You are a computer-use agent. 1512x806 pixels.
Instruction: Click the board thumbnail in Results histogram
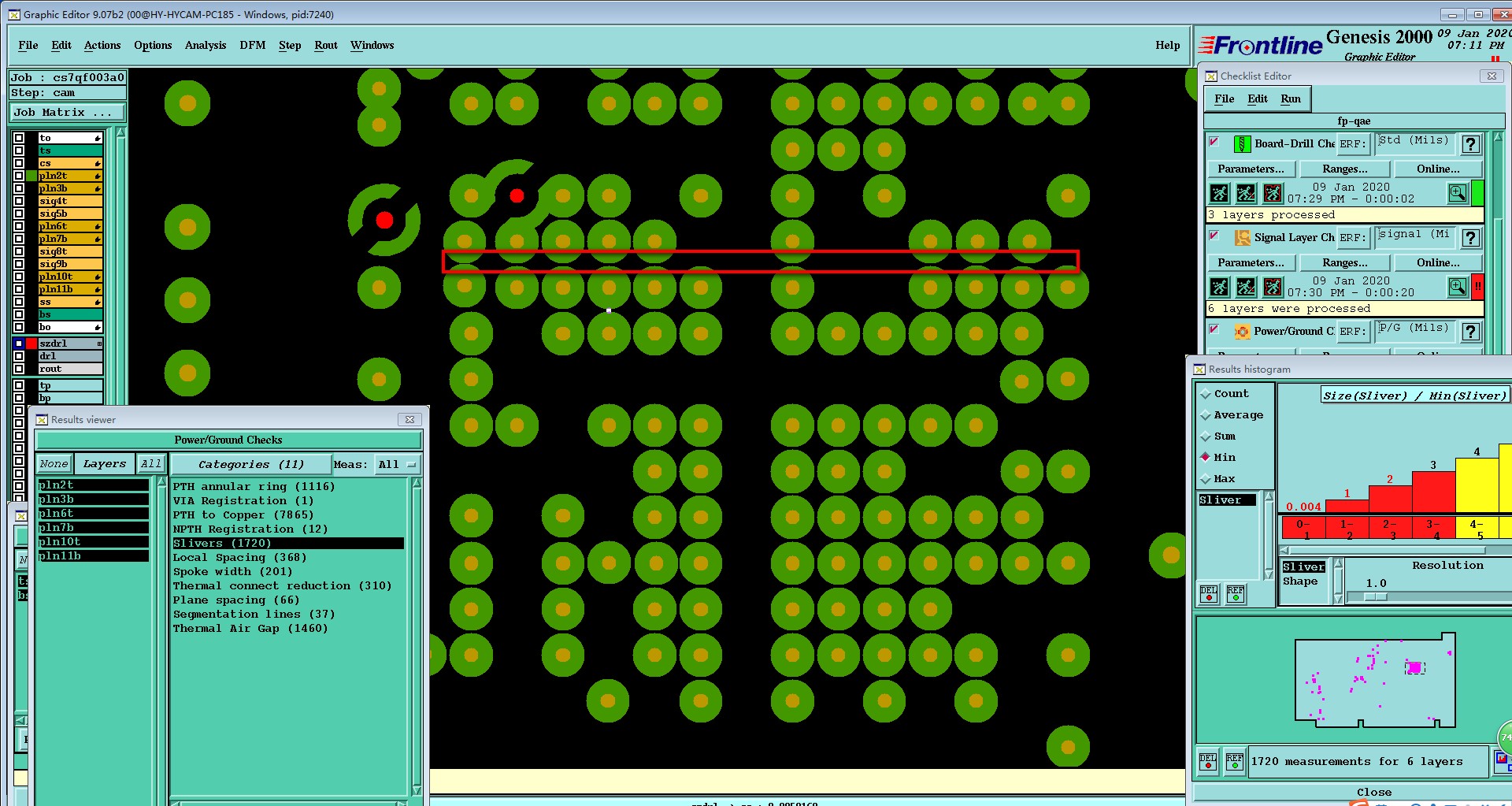pos(1375,680)
